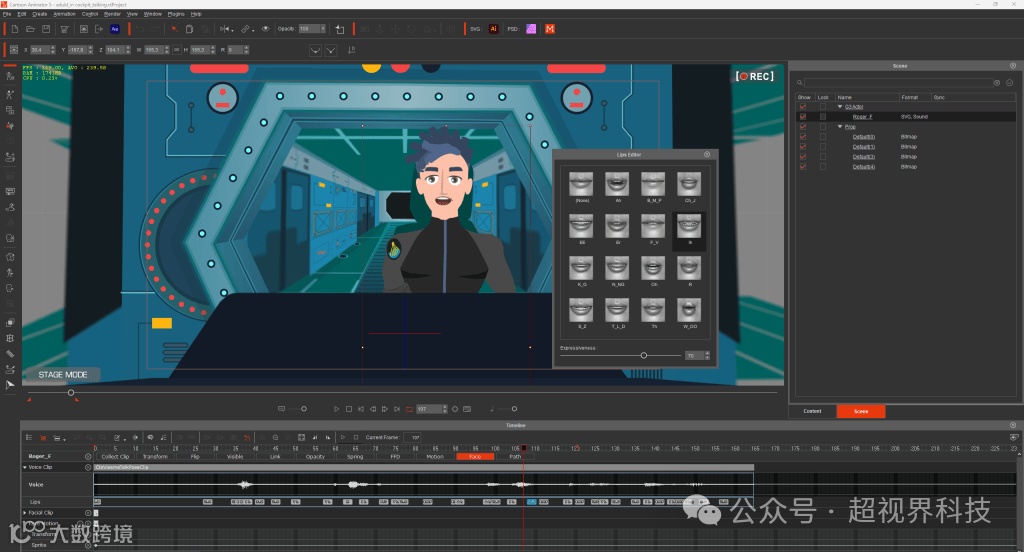The image size is (1024, 552).
Task: Click the X position stepper arrows
Action: pos(53,50)
